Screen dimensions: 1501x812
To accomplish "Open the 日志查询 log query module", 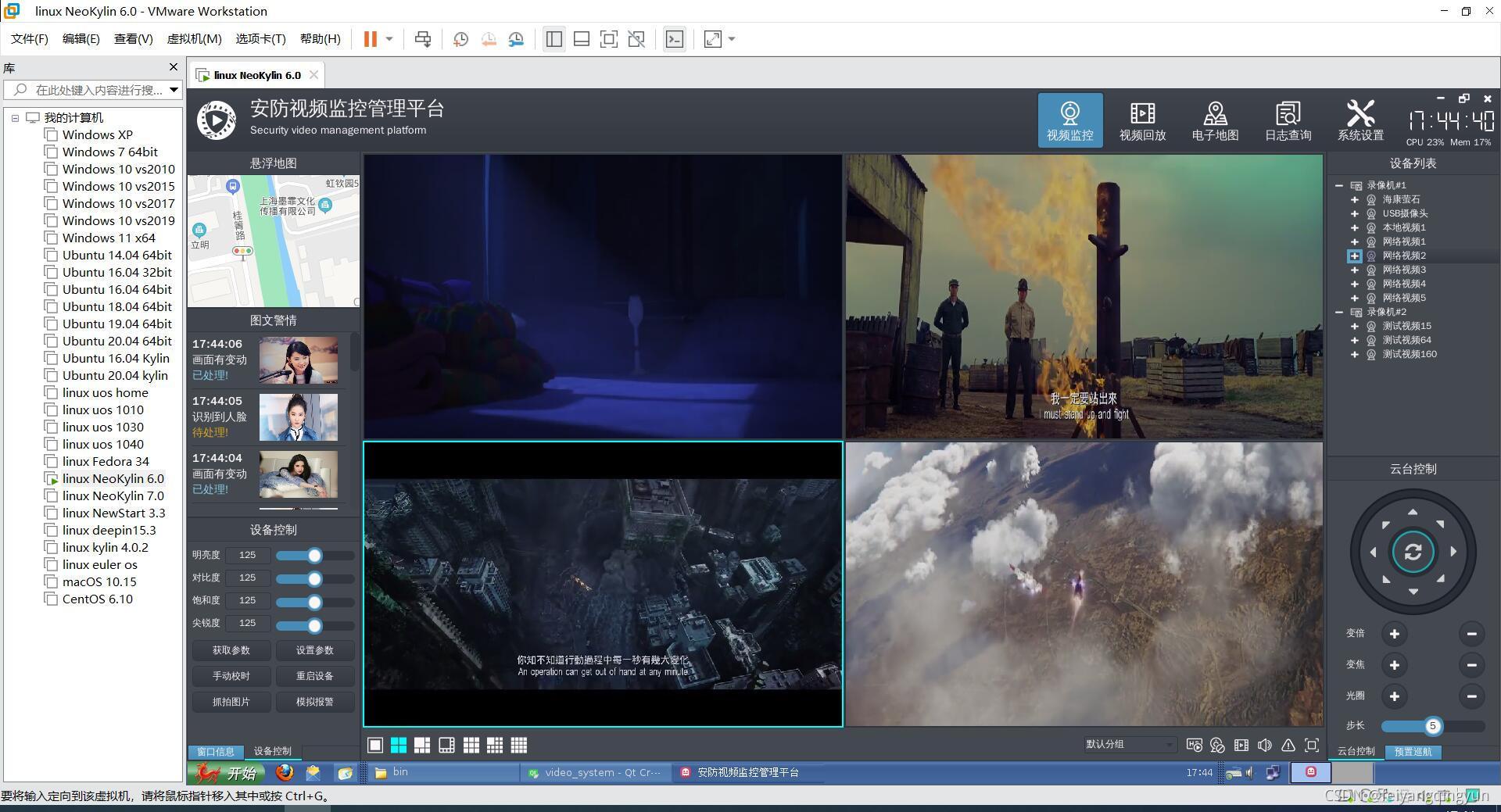I will (x=1288, y=120).
